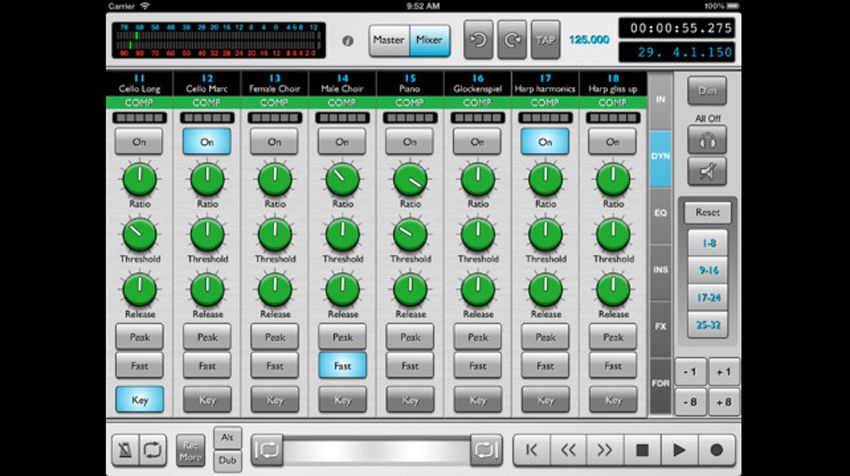Tap the TAP tempo button
This screenshot has width=850, height=476.
(545, 40)
